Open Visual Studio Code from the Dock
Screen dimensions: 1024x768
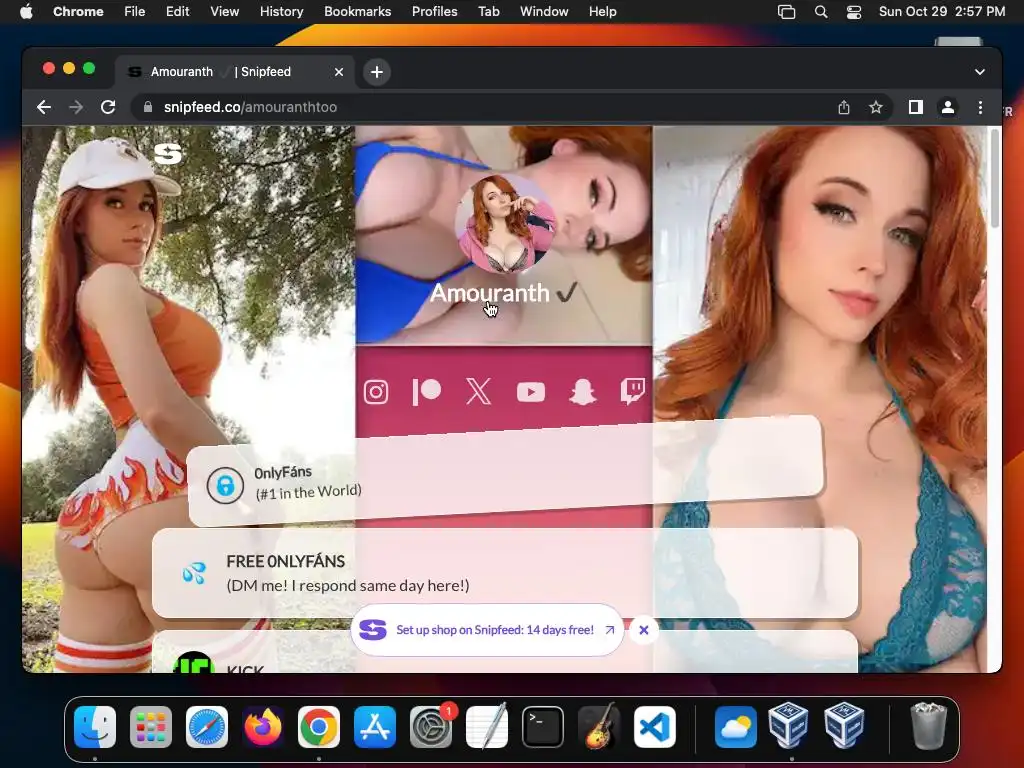(654, 727)
